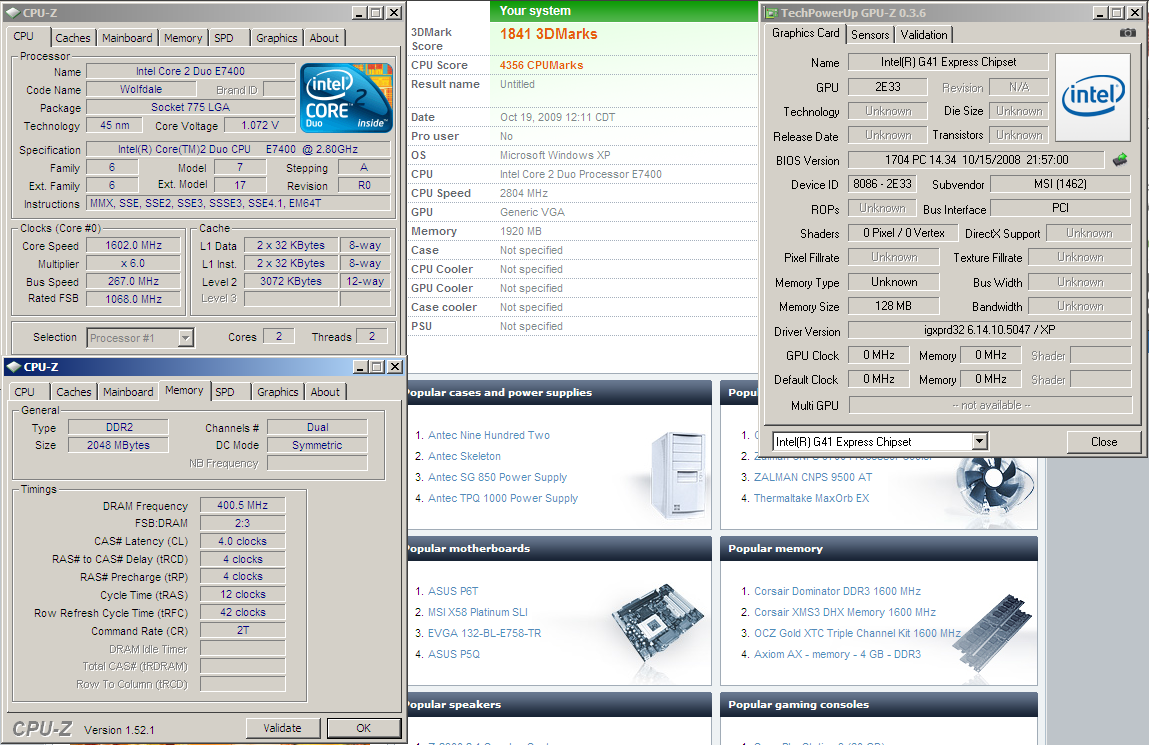Click the memory Type DDR2 value
1149x745 pixels.
pos(119,427)
